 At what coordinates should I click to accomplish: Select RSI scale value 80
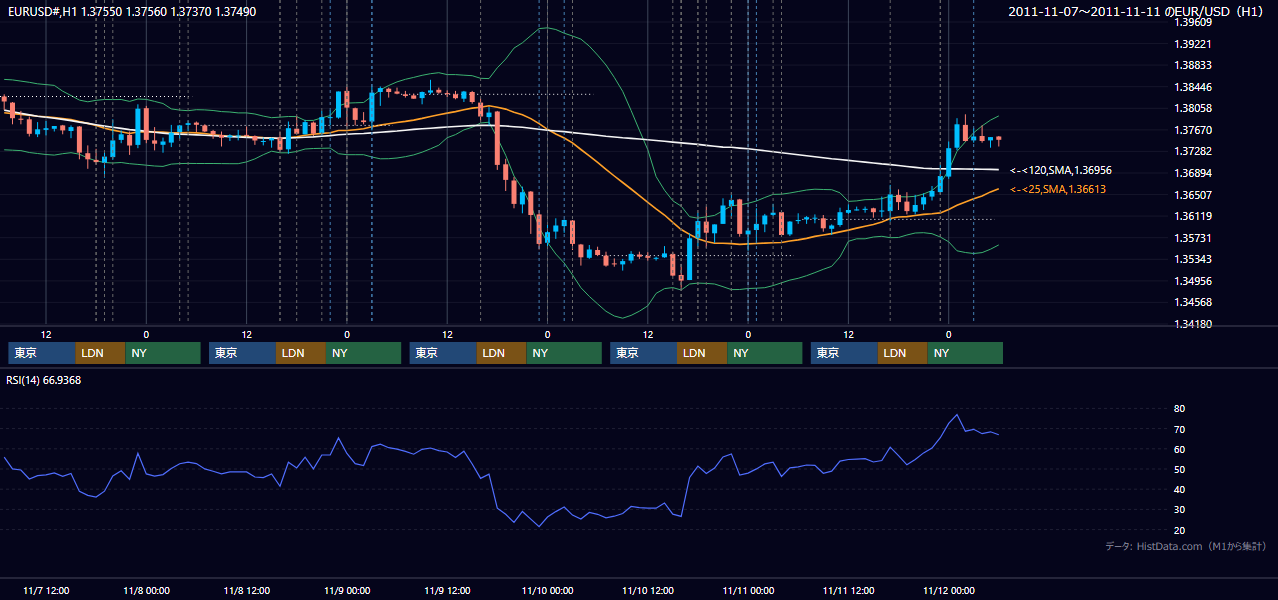pos(1179,409)
